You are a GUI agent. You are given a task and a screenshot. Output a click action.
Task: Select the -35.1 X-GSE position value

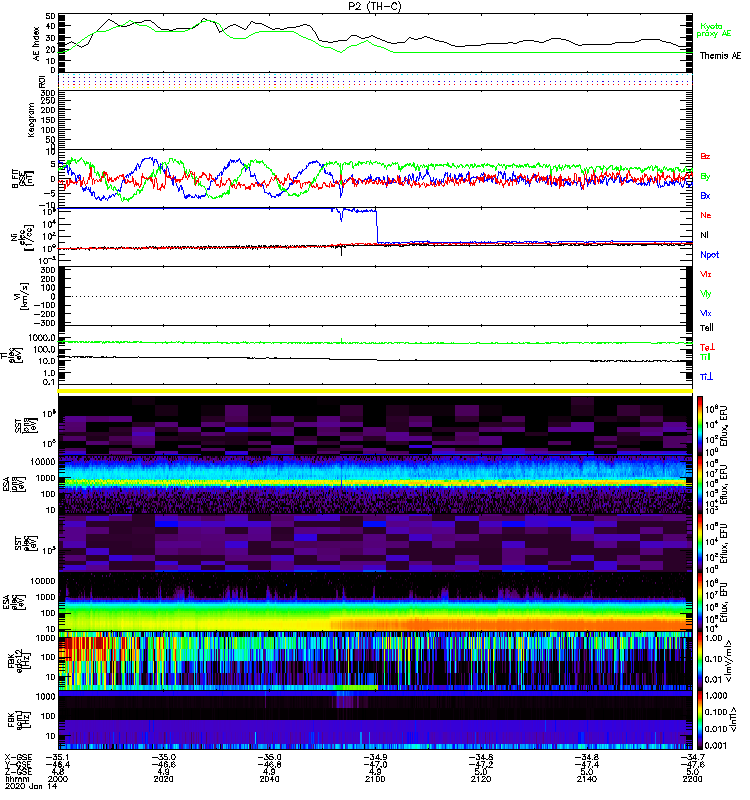58,757
